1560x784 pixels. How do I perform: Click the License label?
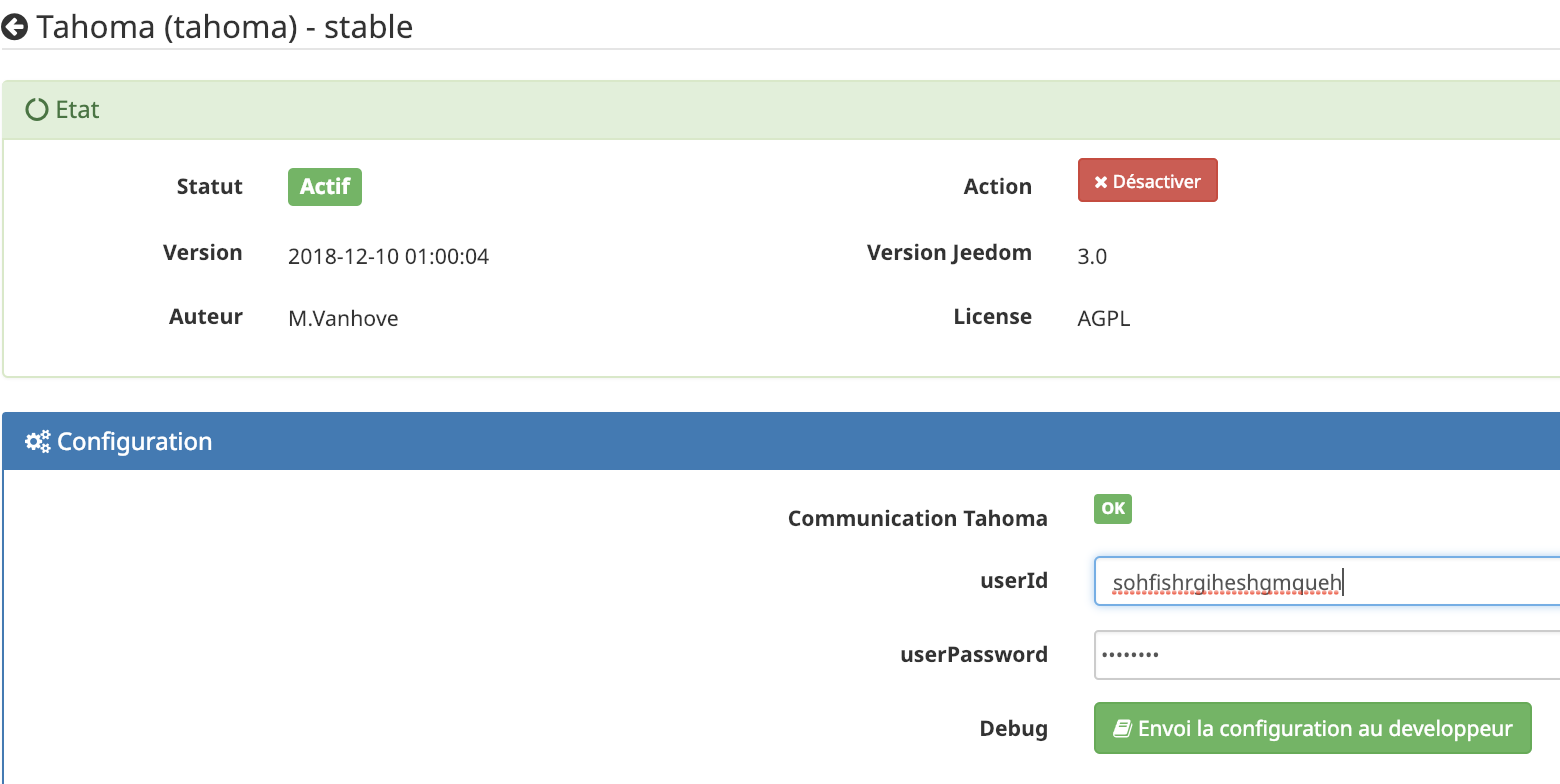993,317
